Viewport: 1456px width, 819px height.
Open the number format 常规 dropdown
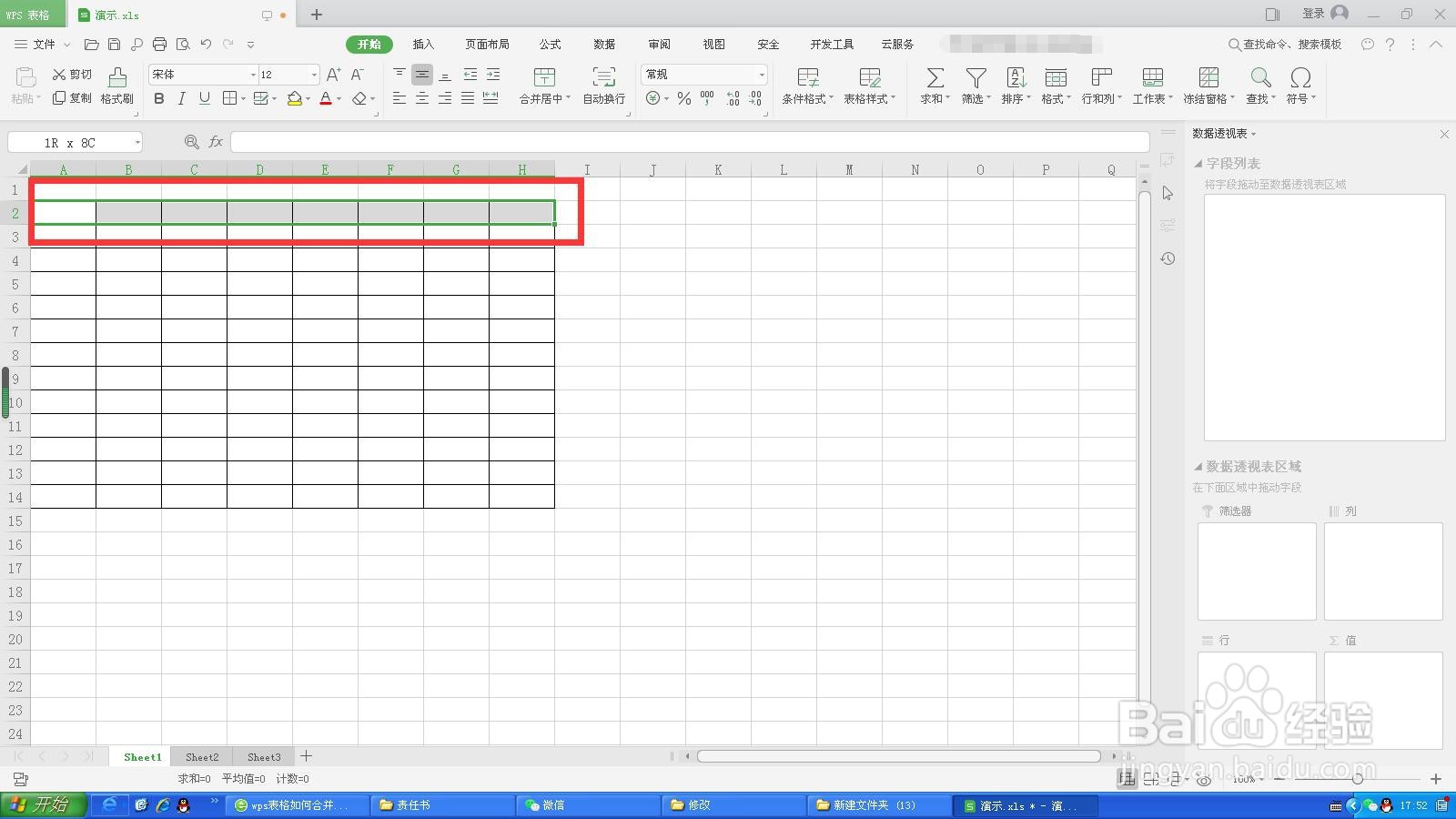(761, 75)
